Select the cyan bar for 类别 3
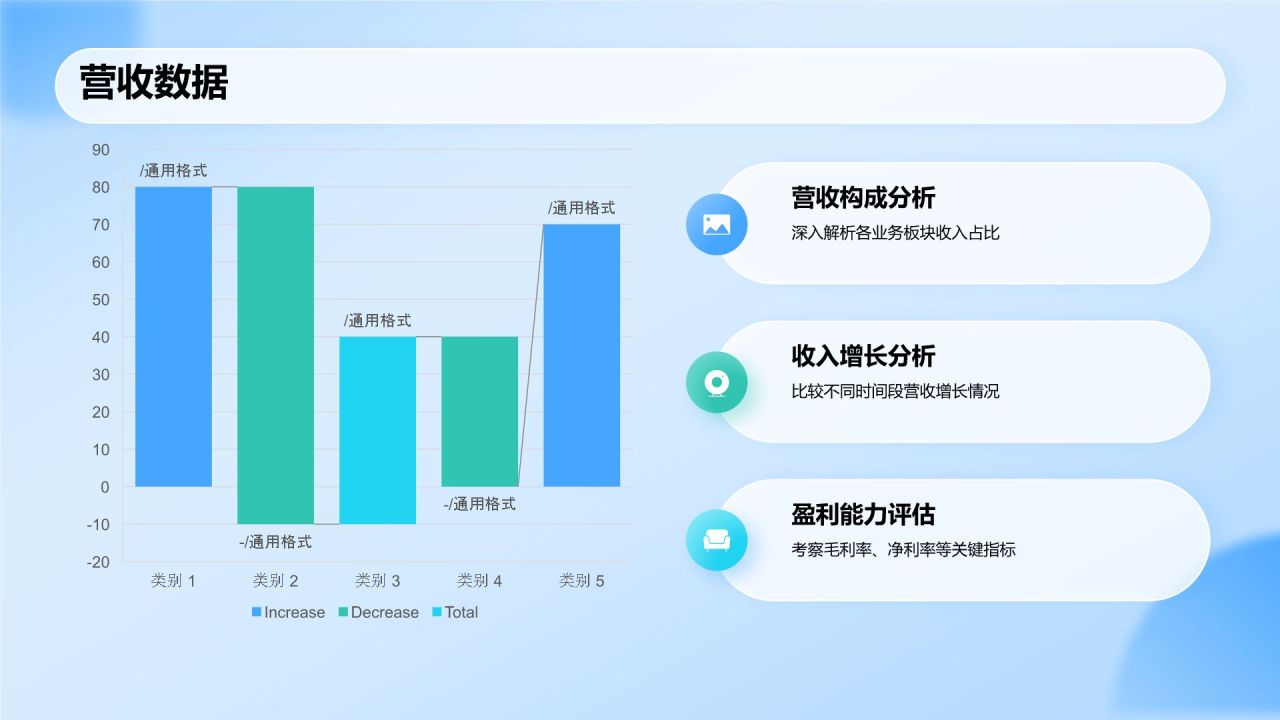1280x720 pixels. pyautogui.click(x=378, y=430)
